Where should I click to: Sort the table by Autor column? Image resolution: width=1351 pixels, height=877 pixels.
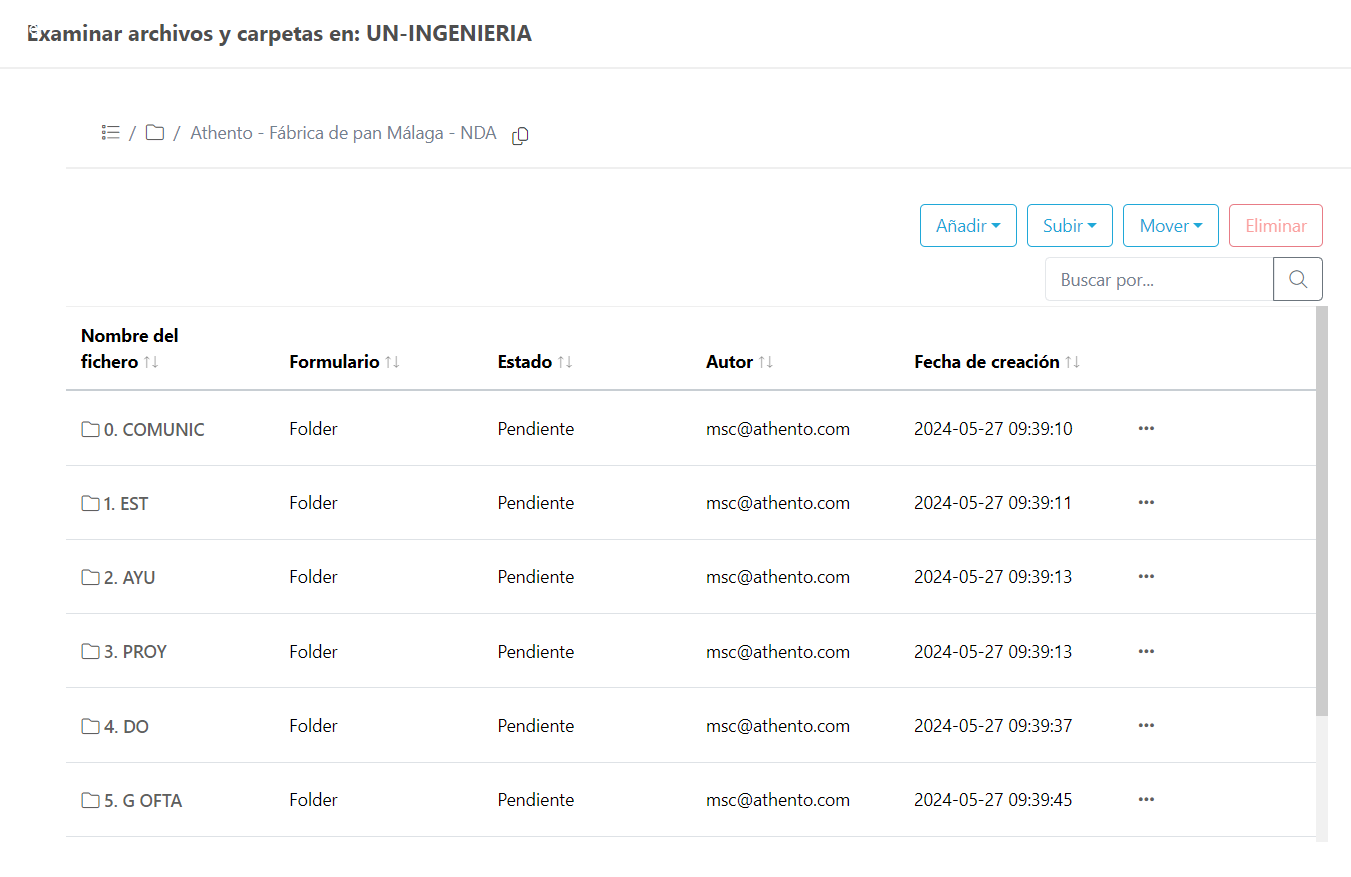765,362
